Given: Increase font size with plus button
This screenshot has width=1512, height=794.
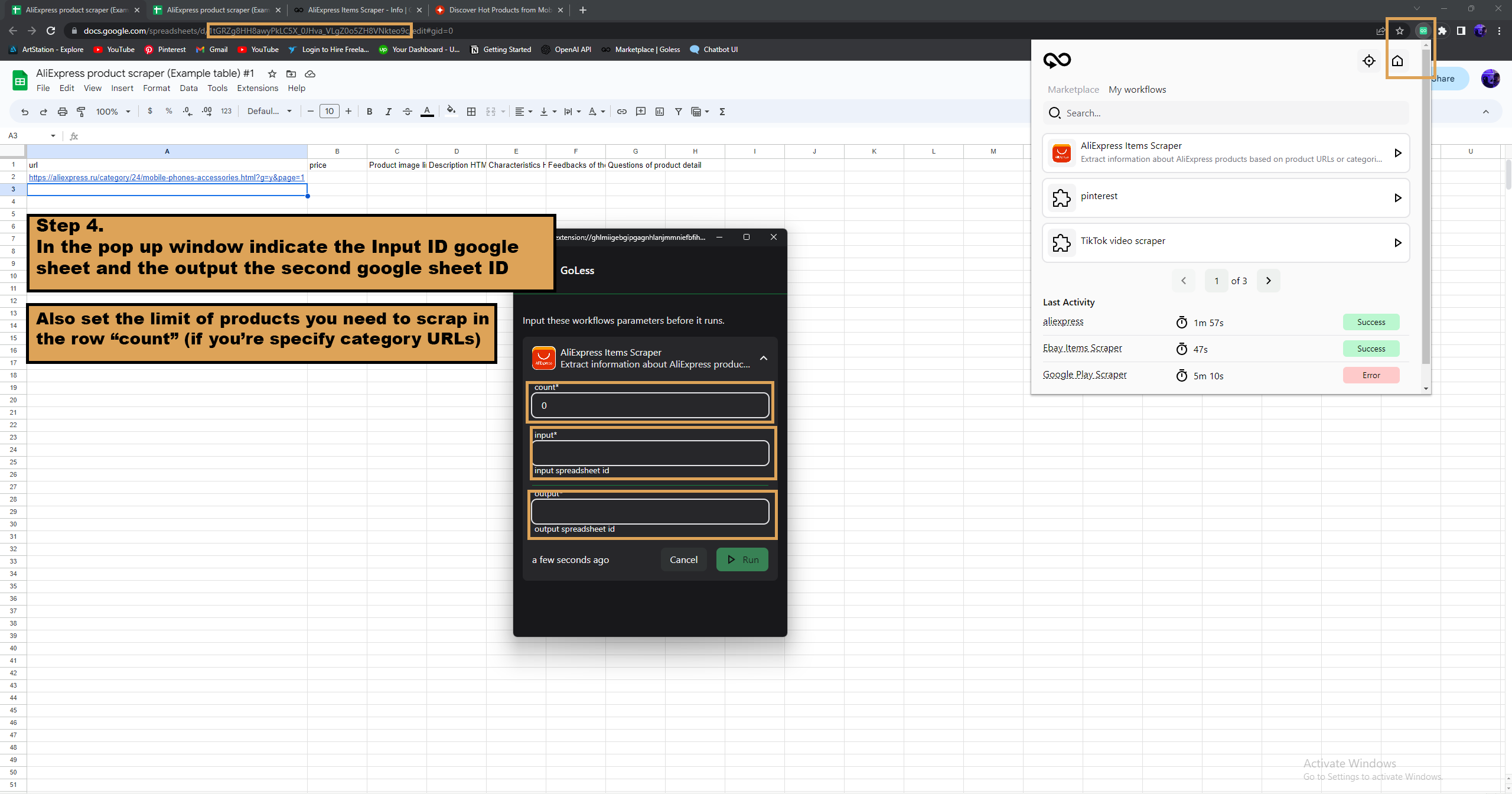Looking at the screenshot, I should [x=348, y=111].
